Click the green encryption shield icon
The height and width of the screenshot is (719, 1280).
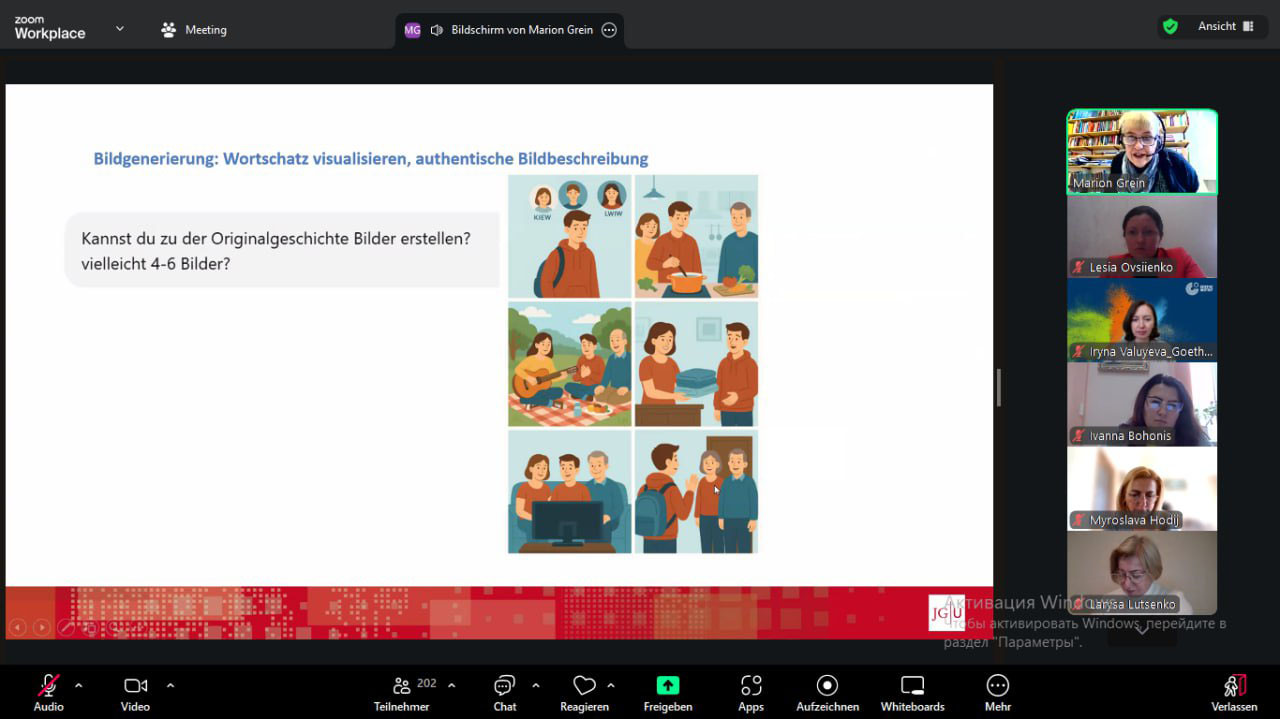1170,27
